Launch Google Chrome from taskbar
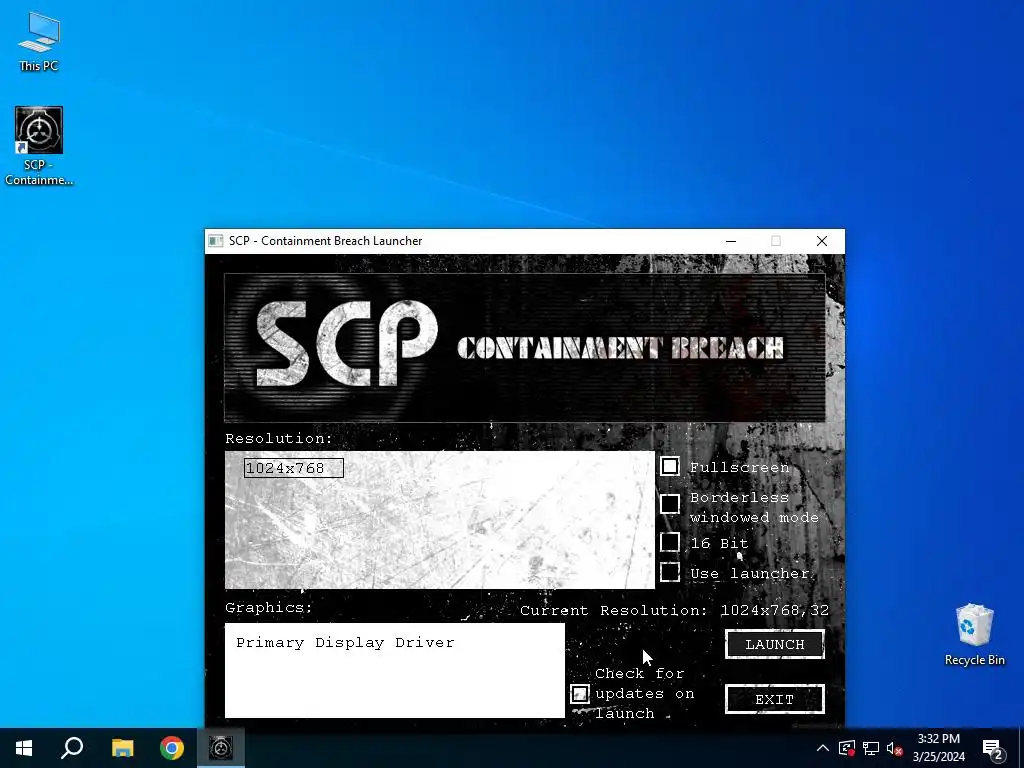Screen dimensions: 1024x768 172,748
